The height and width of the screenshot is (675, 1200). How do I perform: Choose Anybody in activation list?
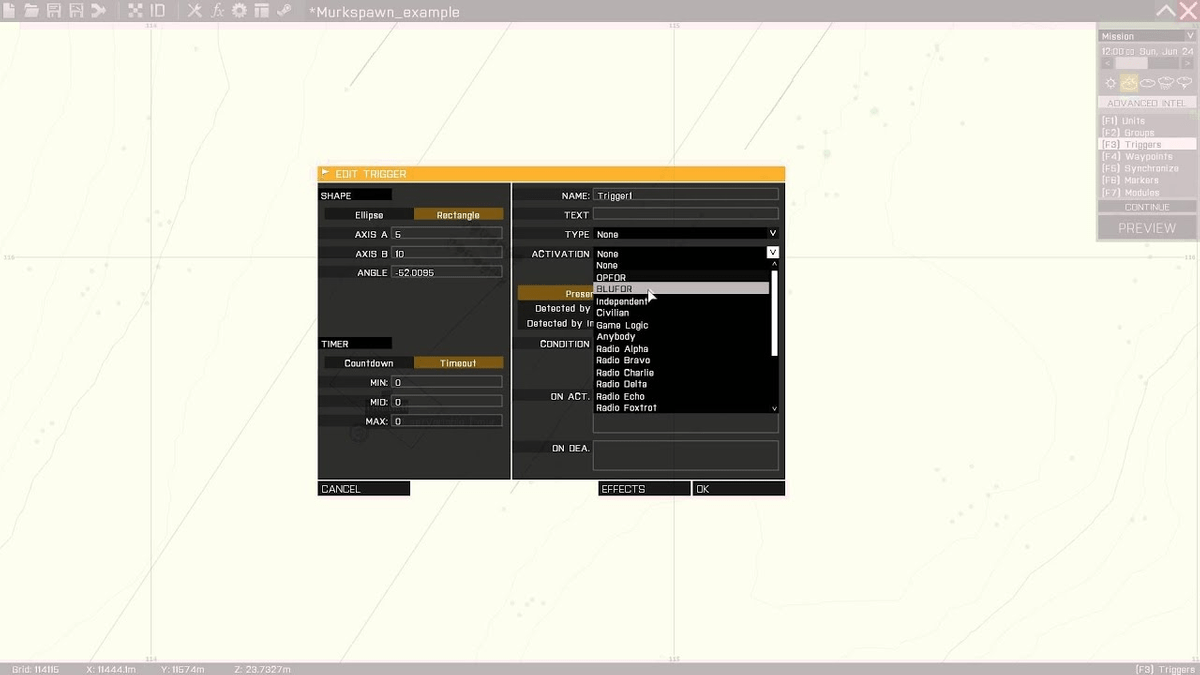[682, 337]
